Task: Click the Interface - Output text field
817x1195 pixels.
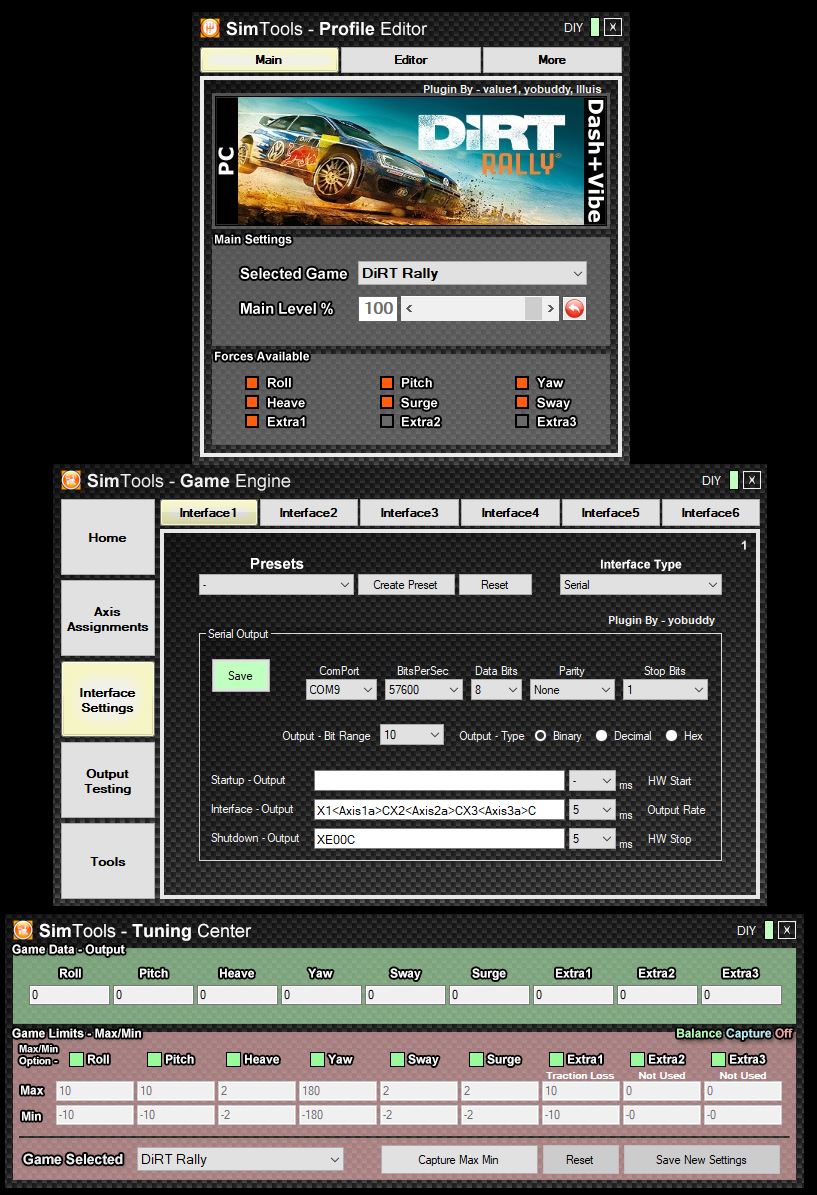Action: point(439,809)
